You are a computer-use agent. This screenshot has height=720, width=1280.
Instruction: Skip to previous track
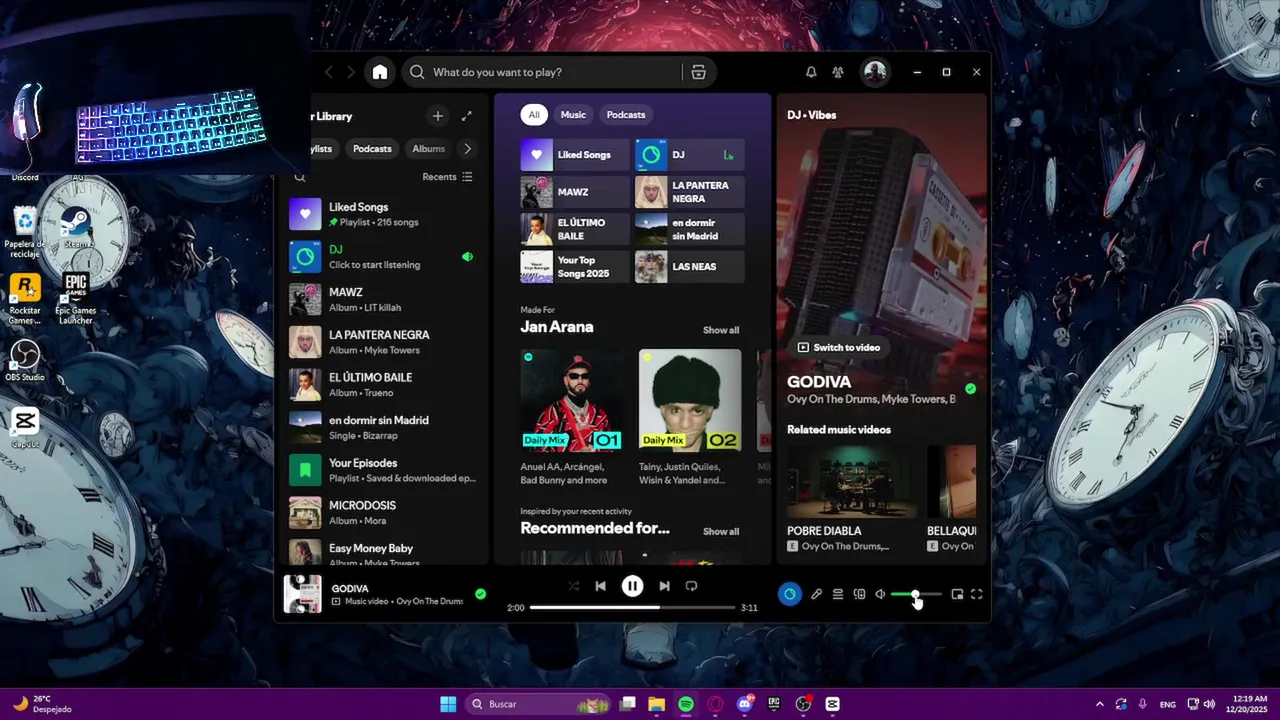(x=600, y=587)
